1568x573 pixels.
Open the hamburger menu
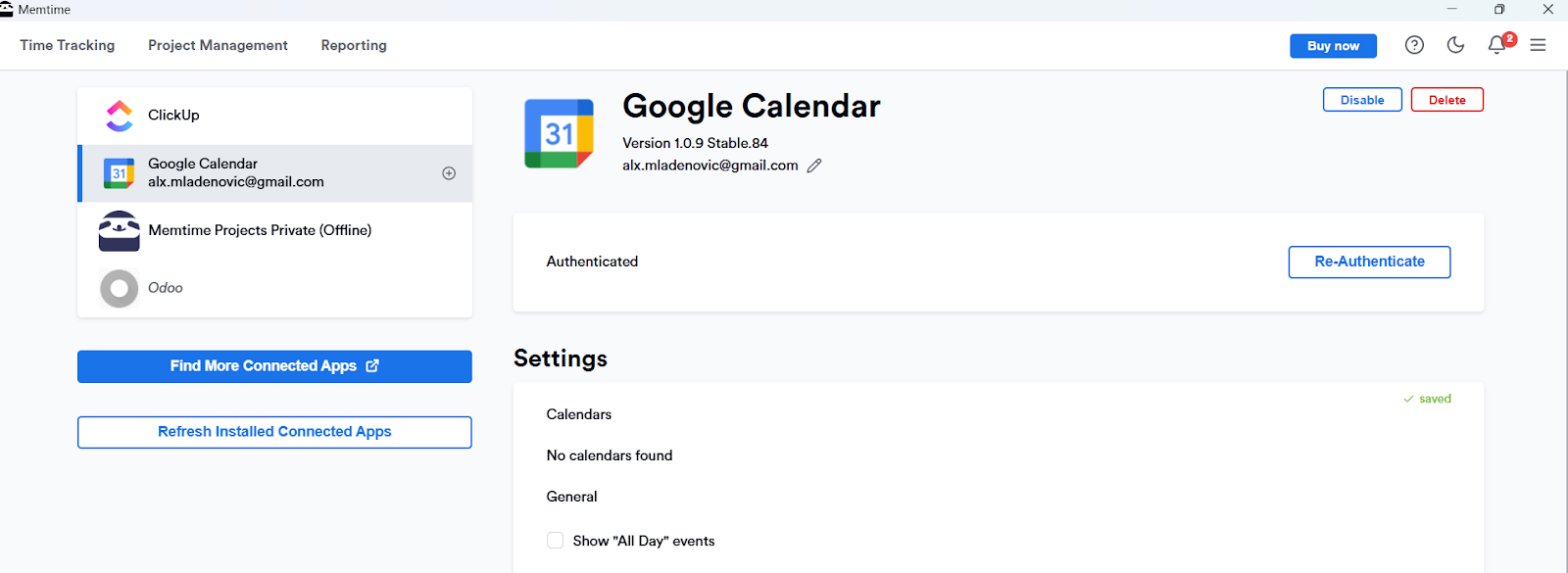point(1538,45)
